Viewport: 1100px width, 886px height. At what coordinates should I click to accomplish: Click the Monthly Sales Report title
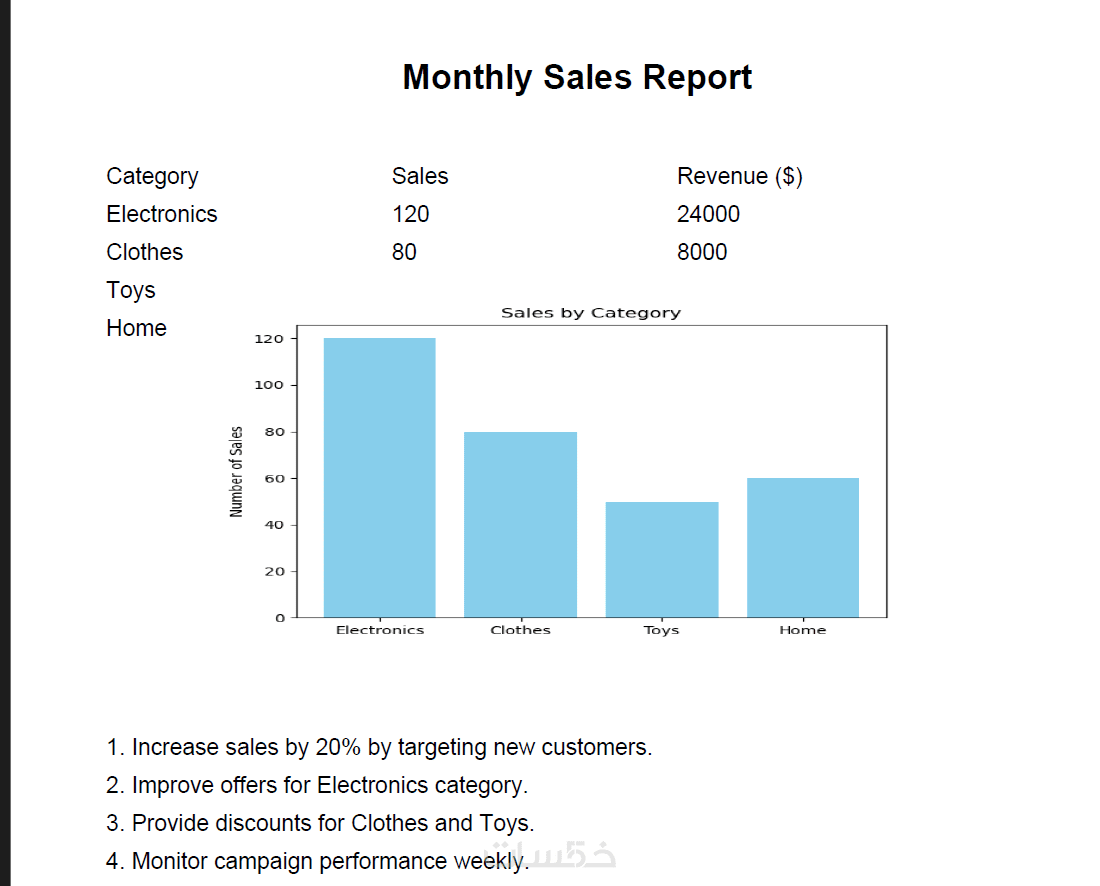(x=577, y=77)
